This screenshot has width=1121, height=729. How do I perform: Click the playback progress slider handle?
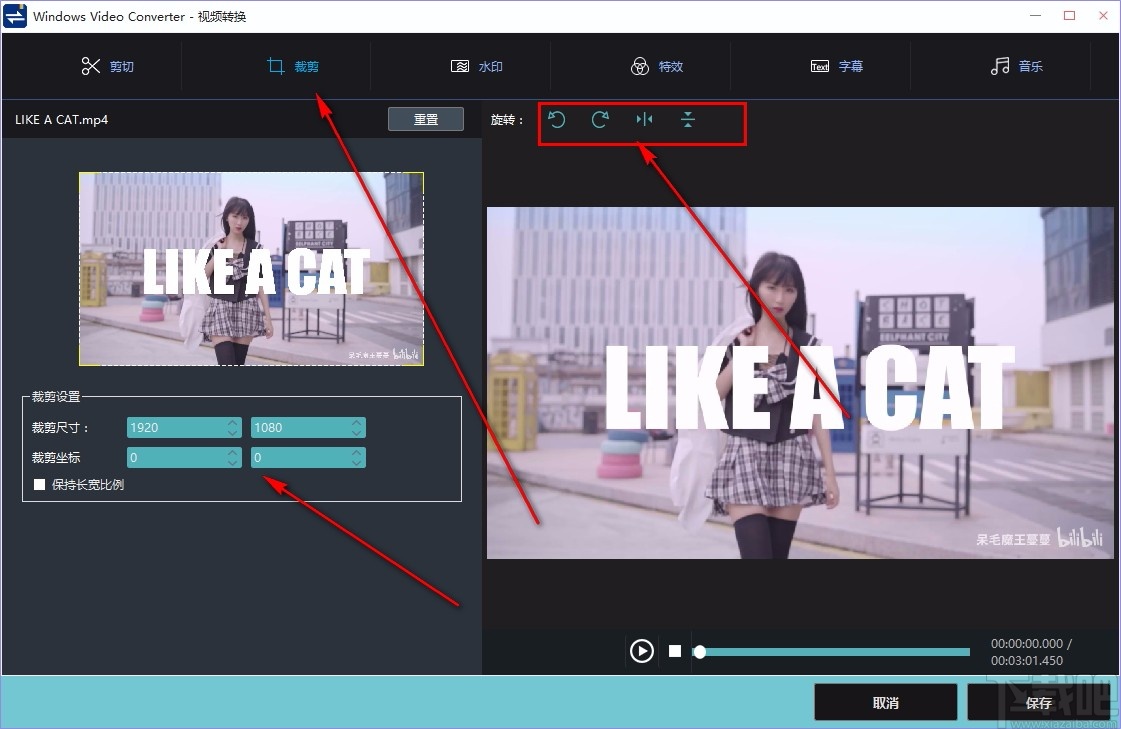700,651
